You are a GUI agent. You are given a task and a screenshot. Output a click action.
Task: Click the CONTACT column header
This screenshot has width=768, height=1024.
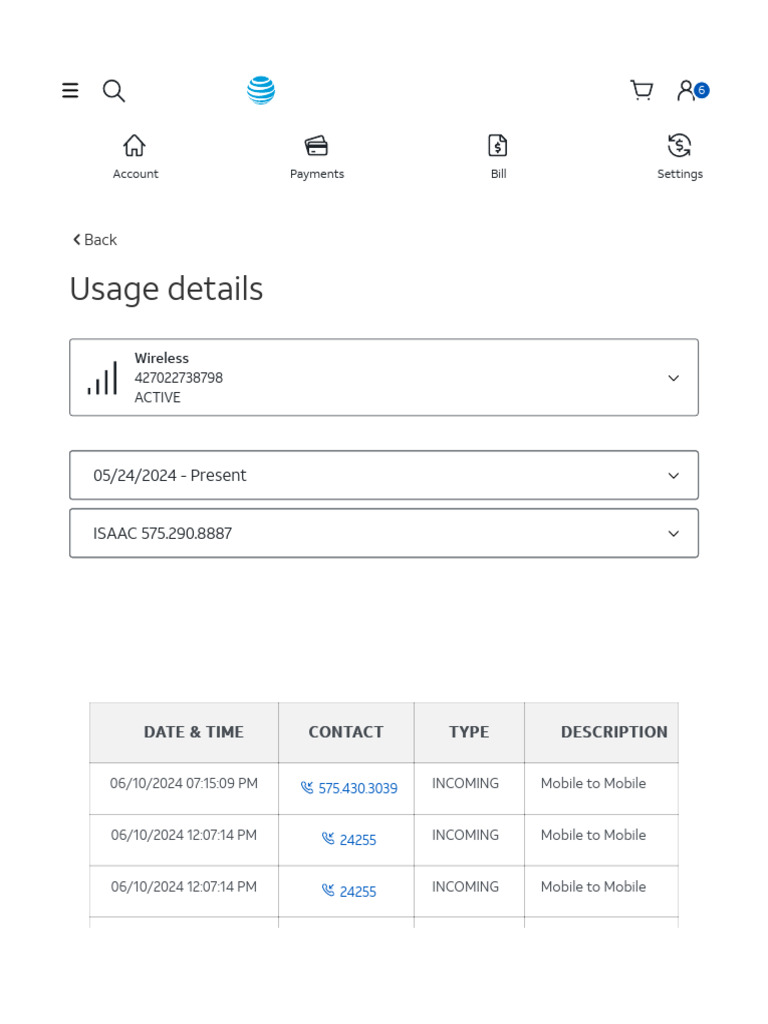(x=346, y=732)
